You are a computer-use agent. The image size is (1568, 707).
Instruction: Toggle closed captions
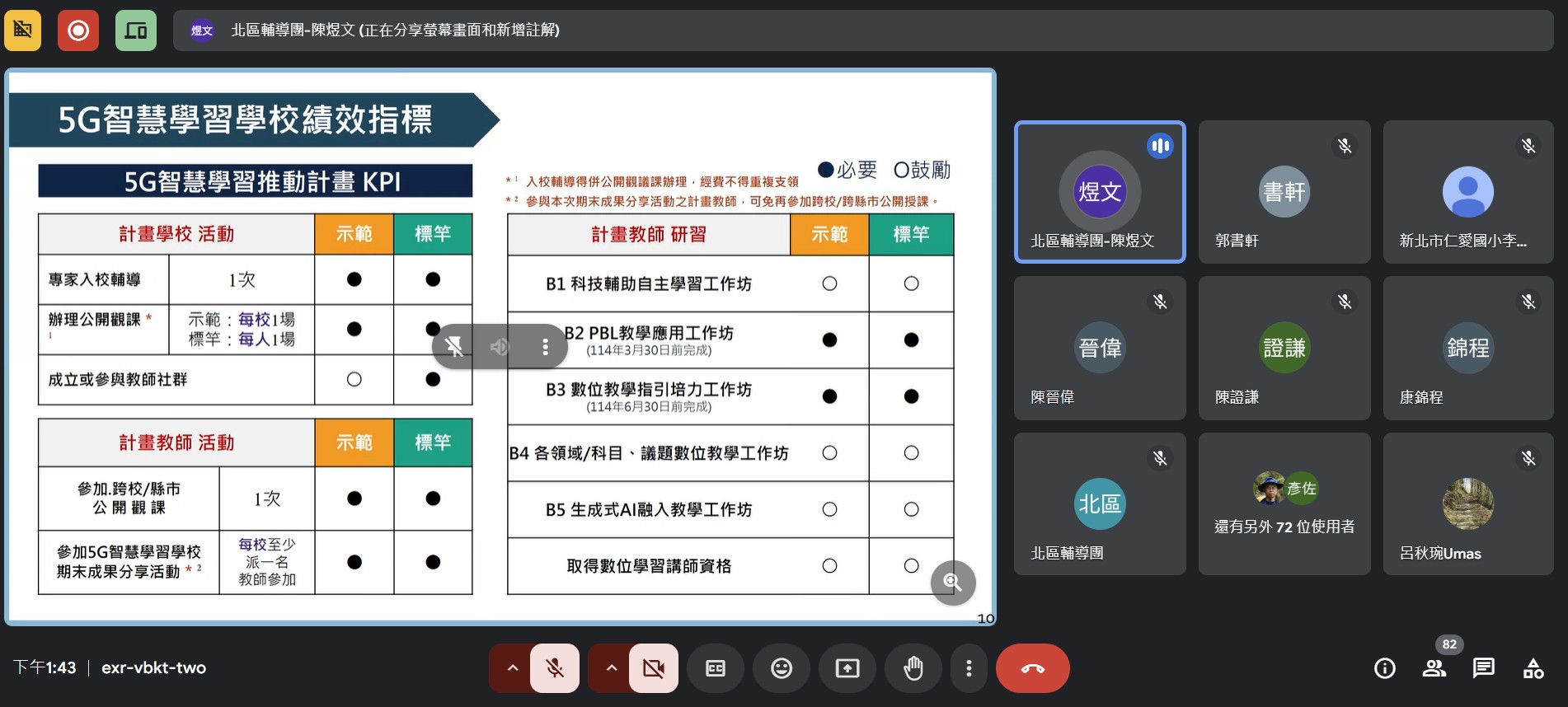tap(716, 668)
